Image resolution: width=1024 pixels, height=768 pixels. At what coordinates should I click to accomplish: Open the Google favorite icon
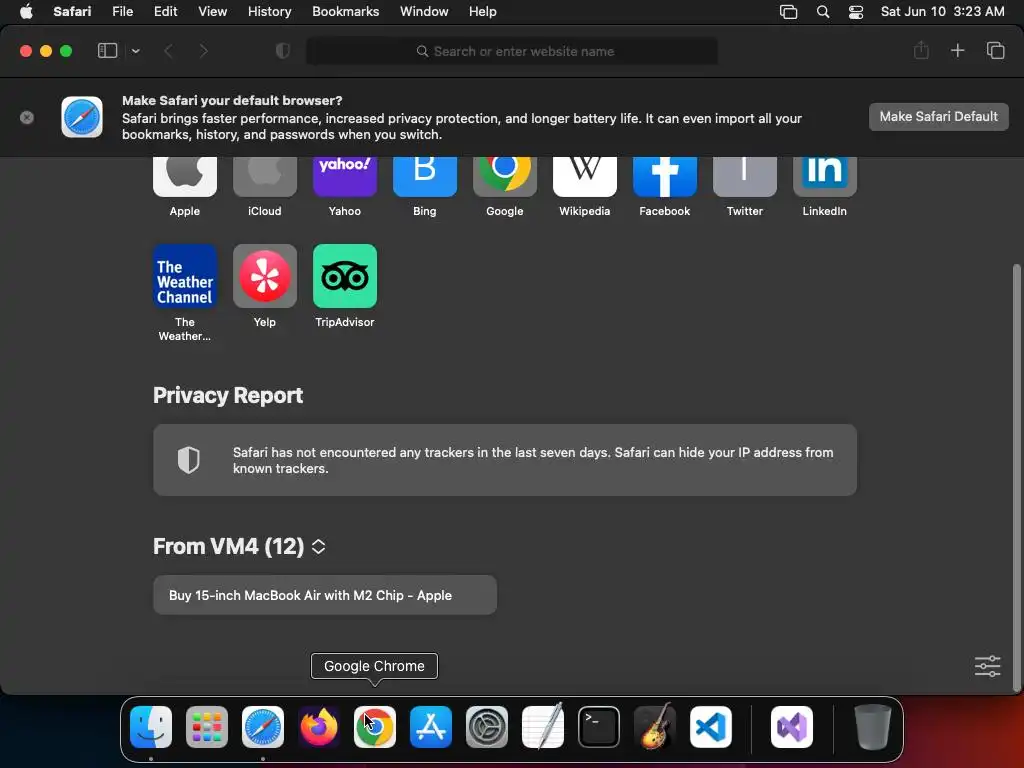[505, 176]
